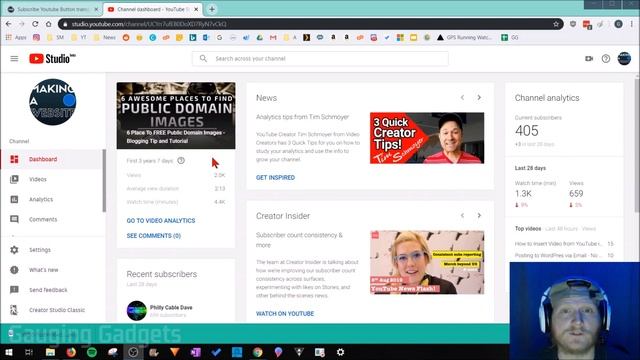Viewport: 640px width, 360px height.
Task: Click the YouTube Studio logo
Action: click(x=52, y=59)
